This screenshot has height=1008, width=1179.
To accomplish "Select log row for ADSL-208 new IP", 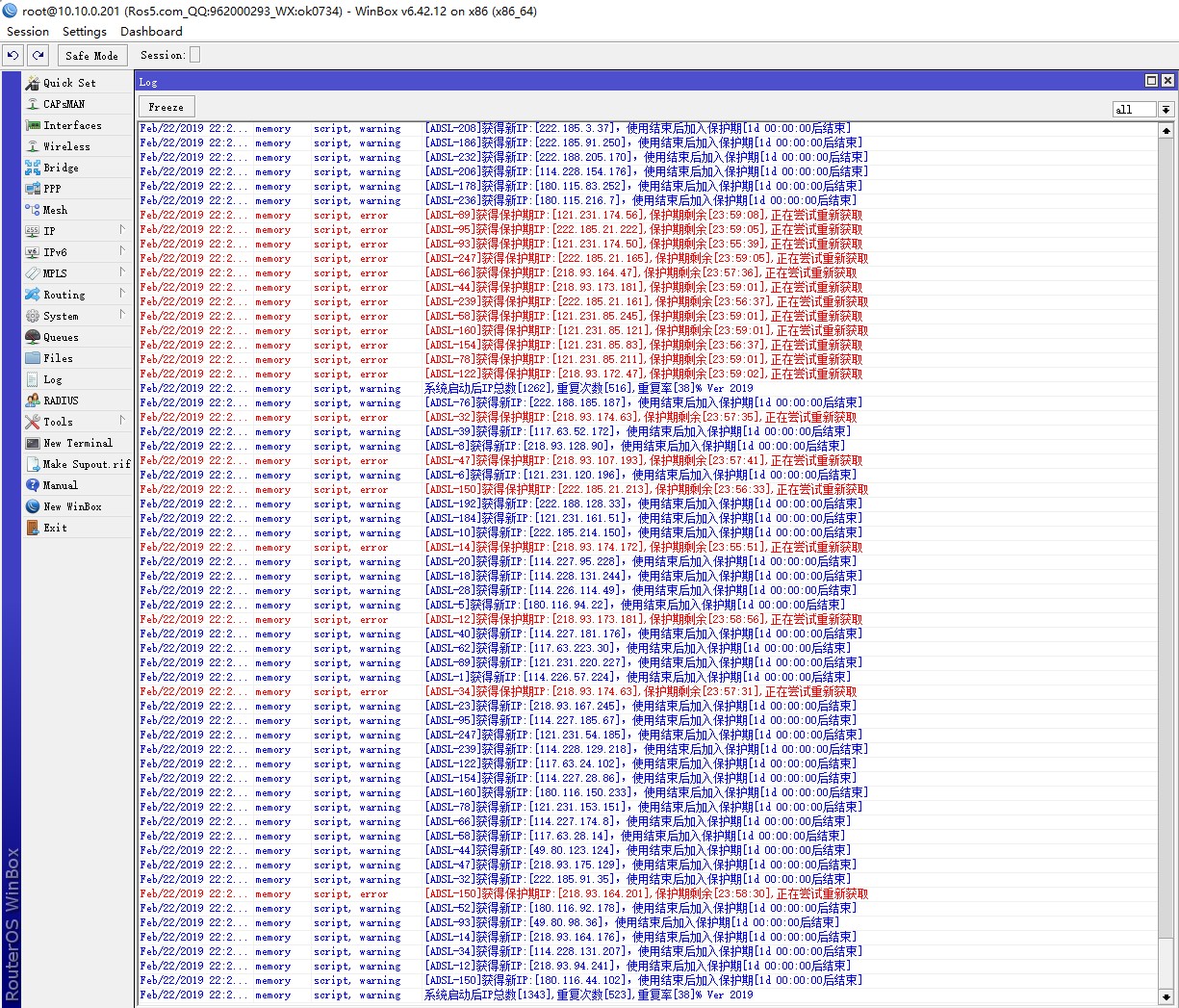I will click(648, 128).
